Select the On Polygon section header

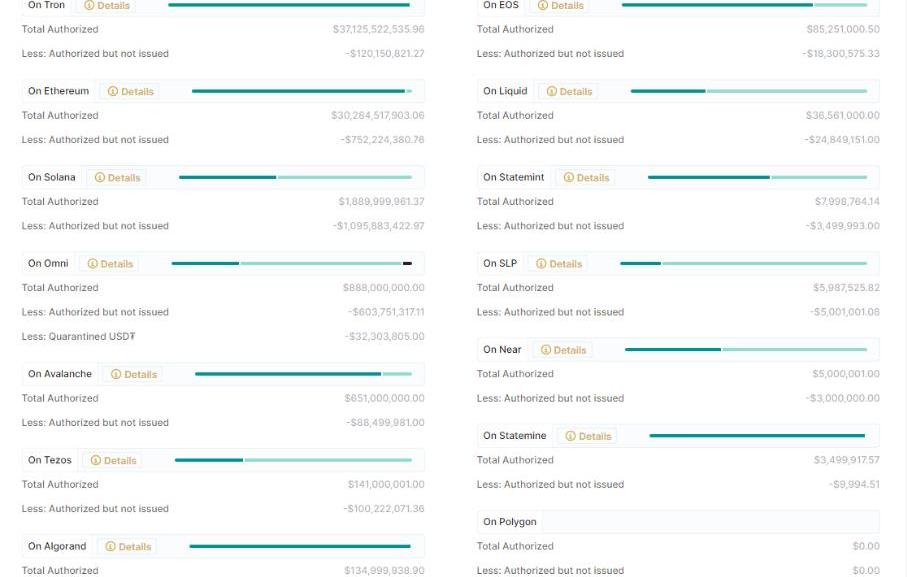point(678,522)
